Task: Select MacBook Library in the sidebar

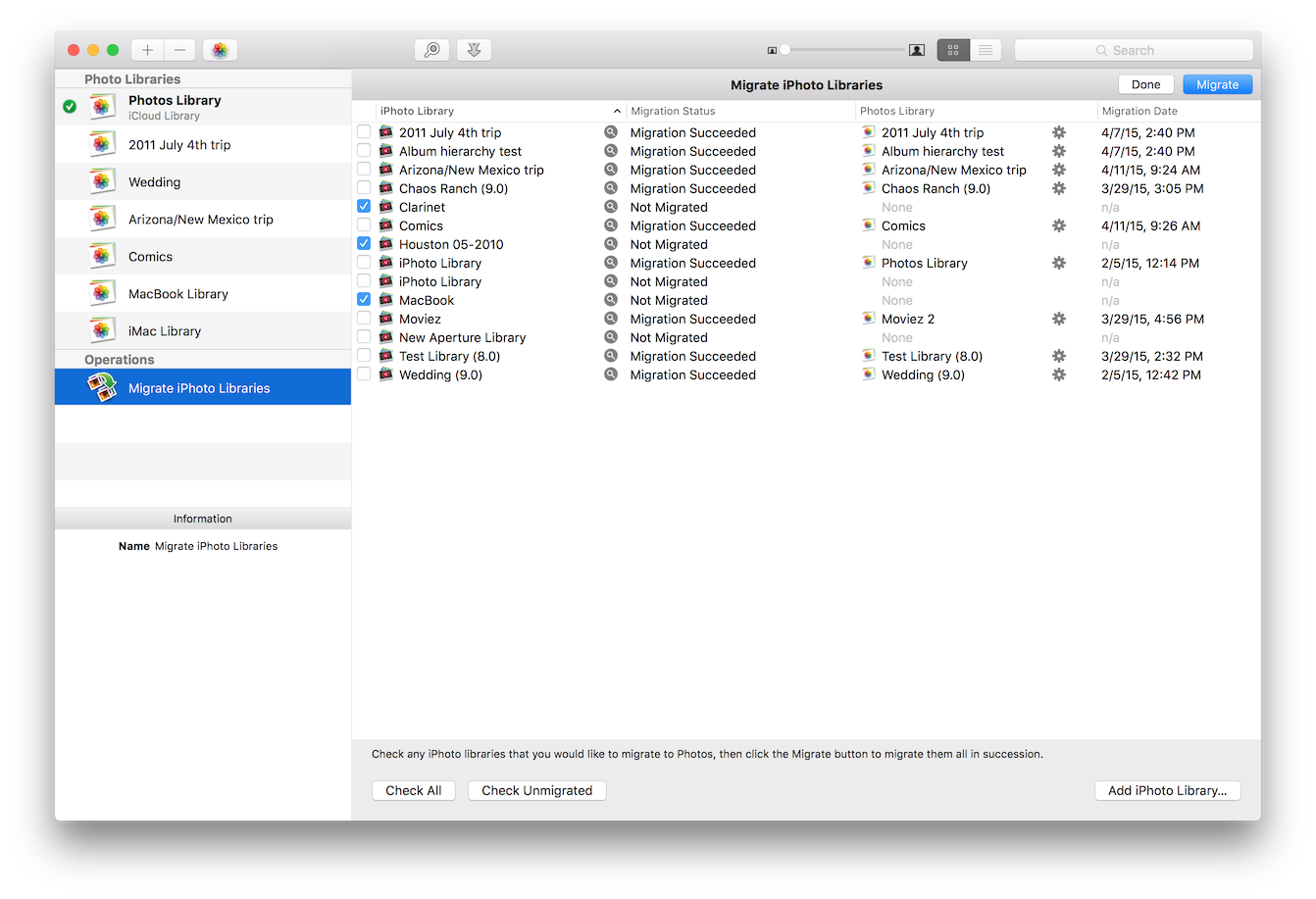Action: tap(203, 294)
